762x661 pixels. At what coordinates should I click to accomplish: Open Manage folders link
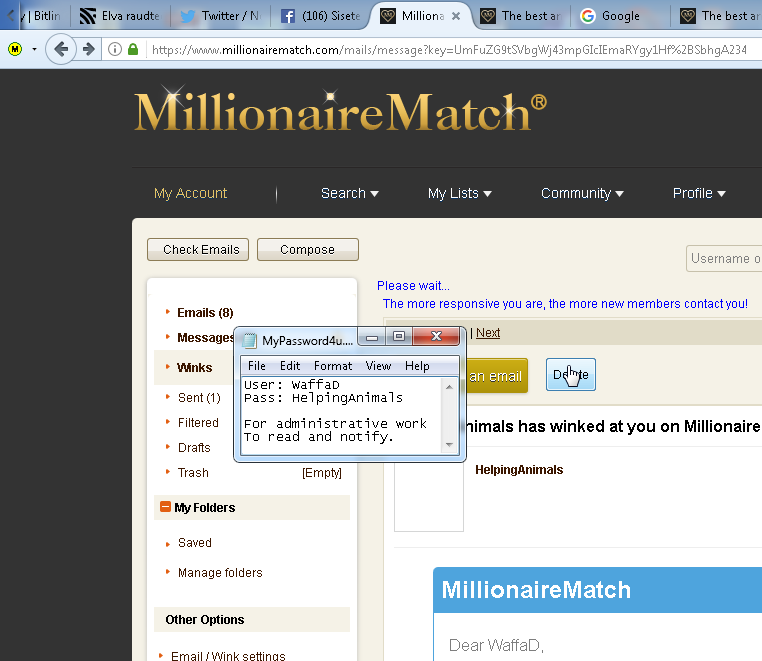(220, 573)
